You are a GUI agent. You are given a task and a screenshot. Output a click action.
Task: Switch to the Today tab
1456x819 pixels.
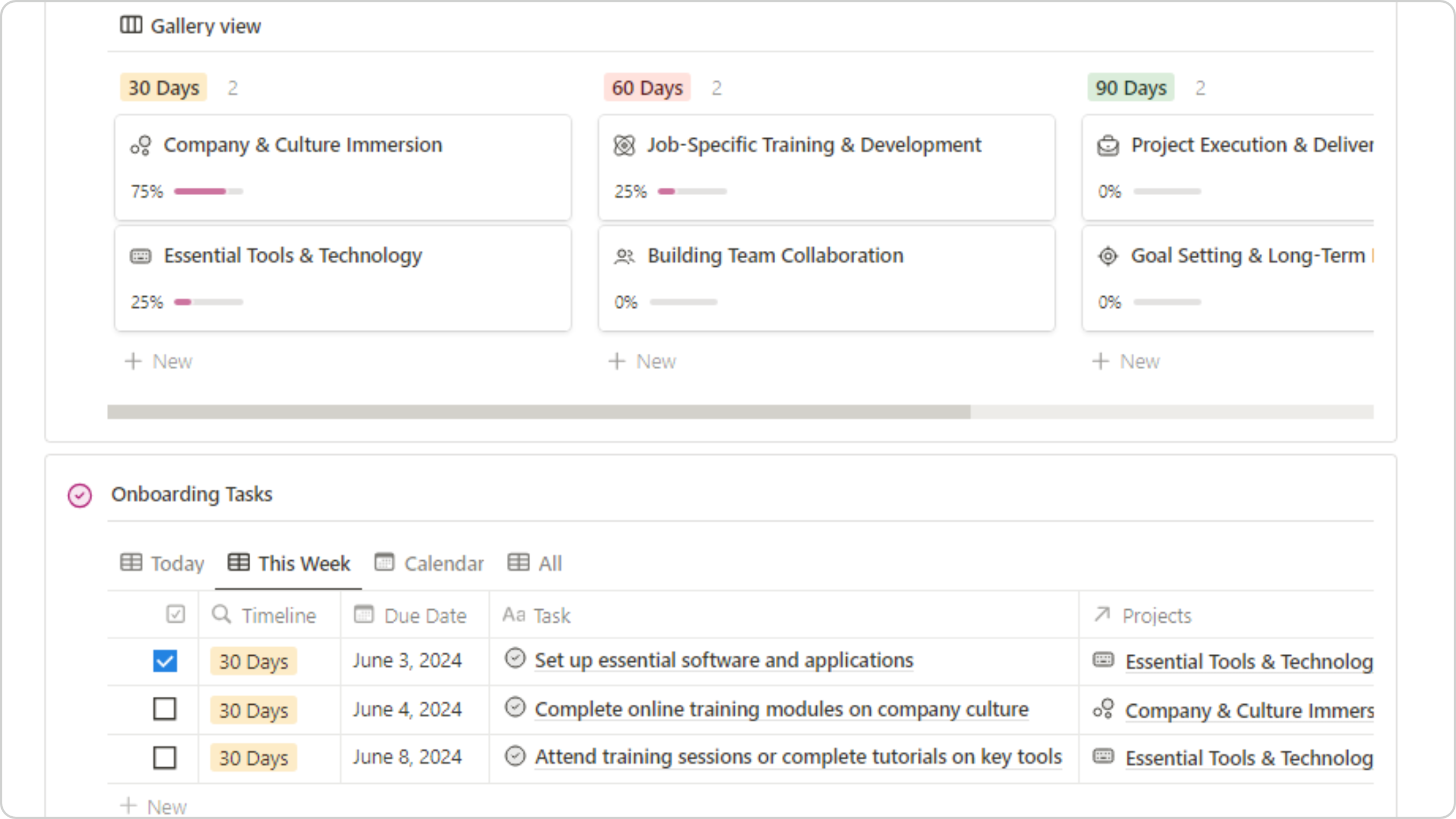(x=163, y=564)
